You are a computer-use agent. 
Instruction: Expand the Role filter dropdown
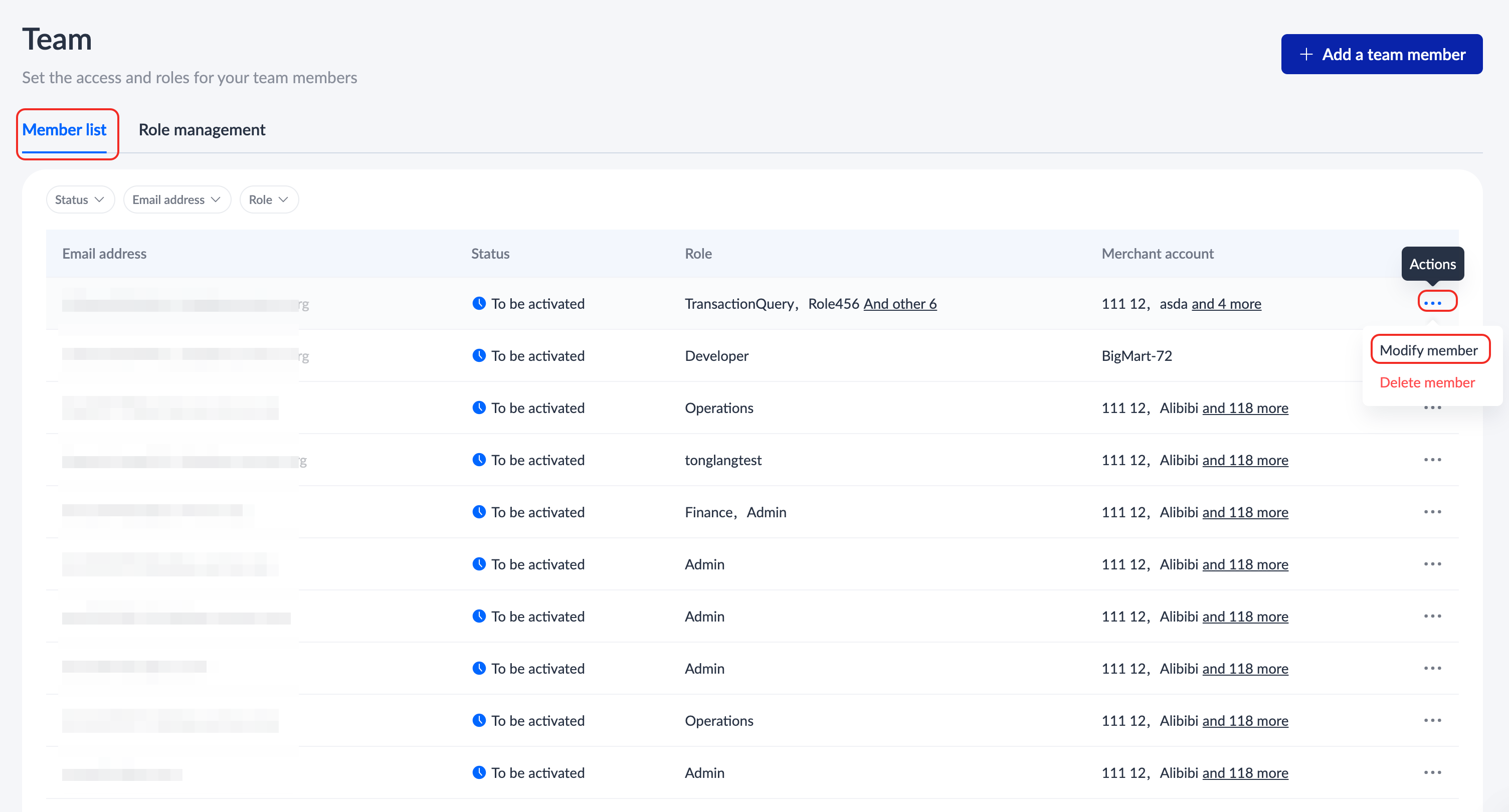coord(268,200)
